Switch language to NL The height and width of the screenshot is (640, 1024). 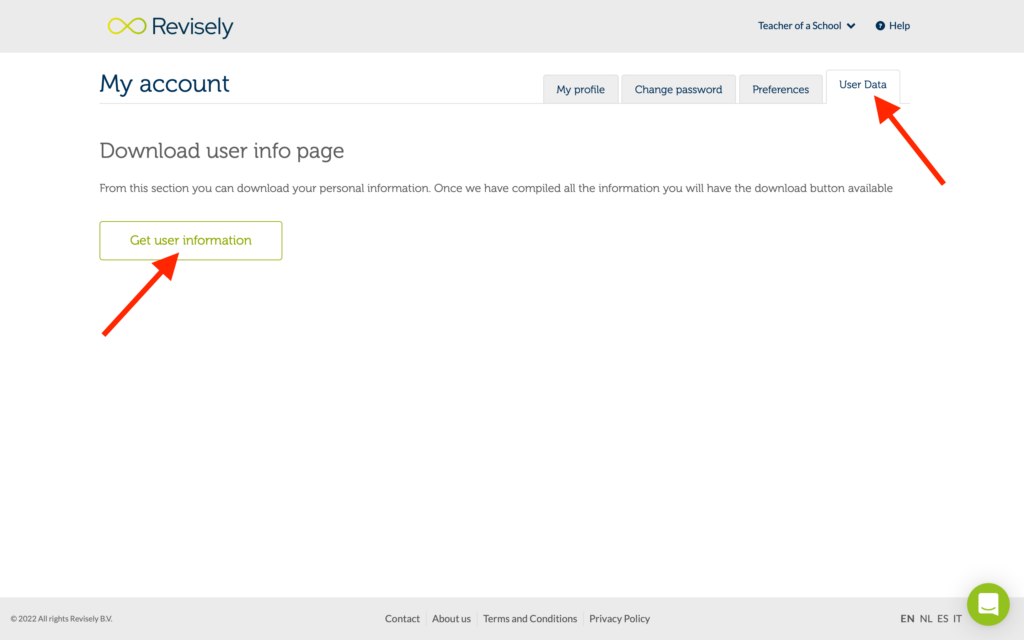click(927, 618)
